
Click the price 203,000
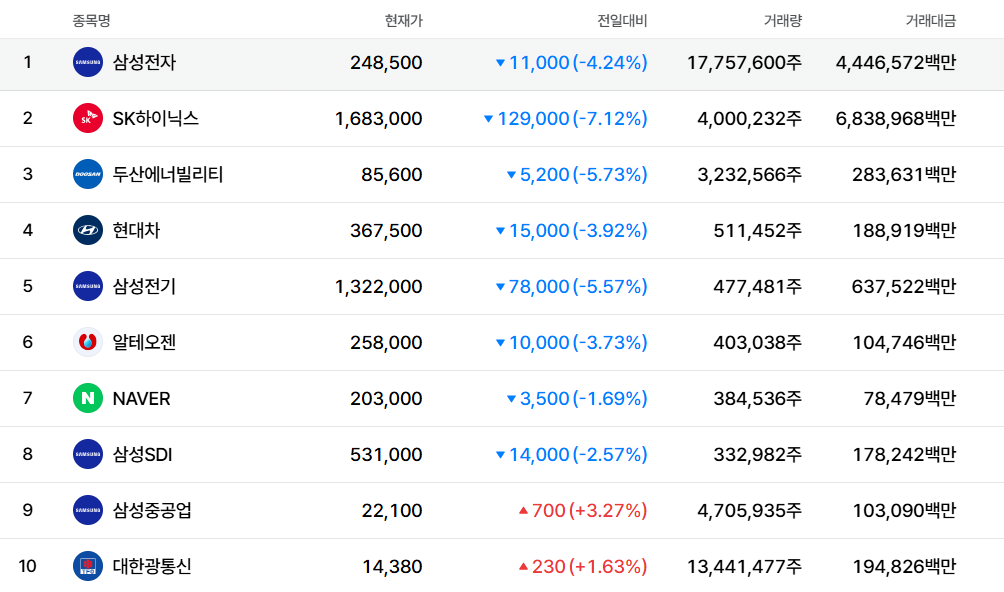[386, 399]
